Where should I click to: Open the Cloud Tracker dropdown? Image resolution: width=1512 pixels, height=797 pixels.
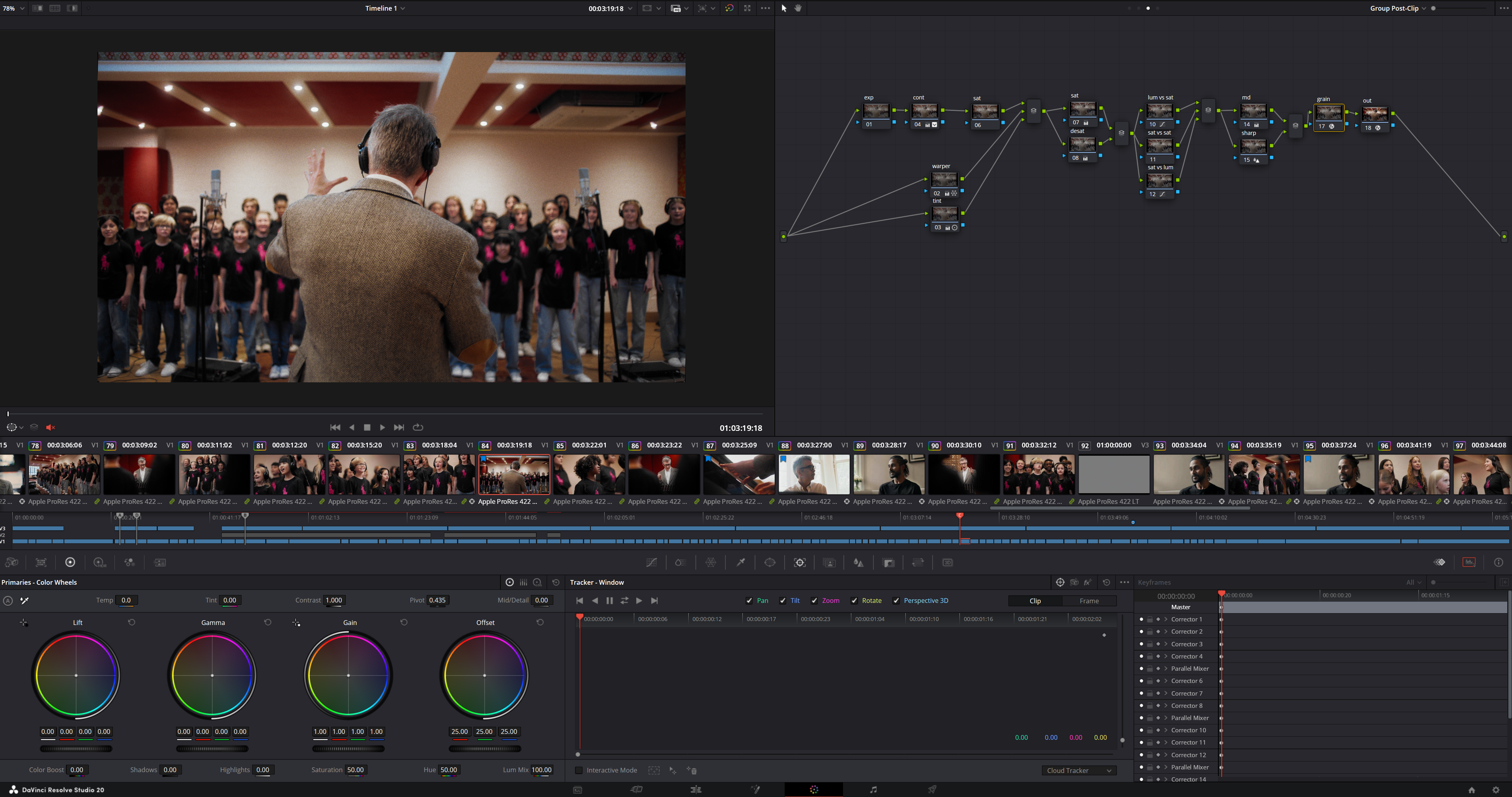coord(1079,770)
